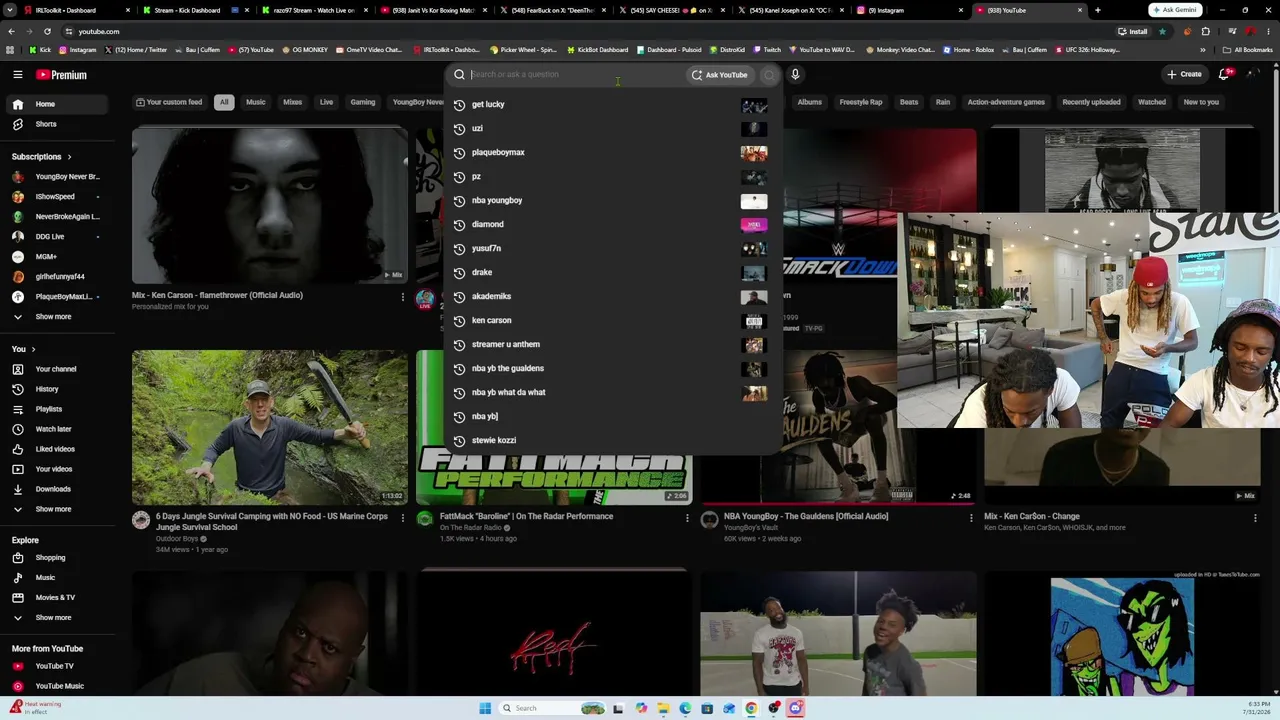Open options menu for FattMack Baroline video
The height and width of the screenshot is (720, 1280).
point(687,517)
